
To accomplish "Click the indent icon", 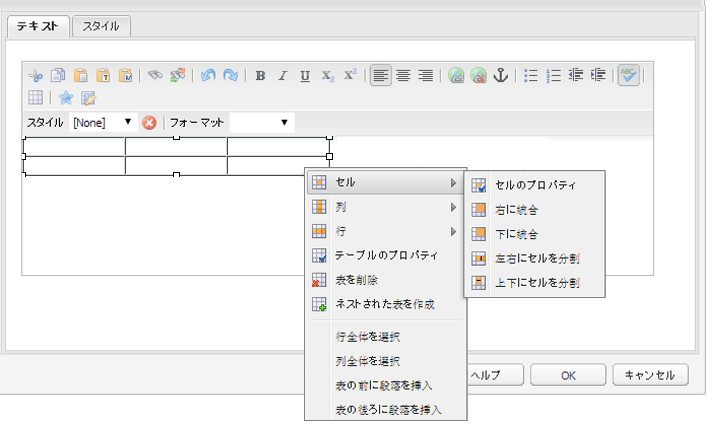I will click(x=598, y=75).
